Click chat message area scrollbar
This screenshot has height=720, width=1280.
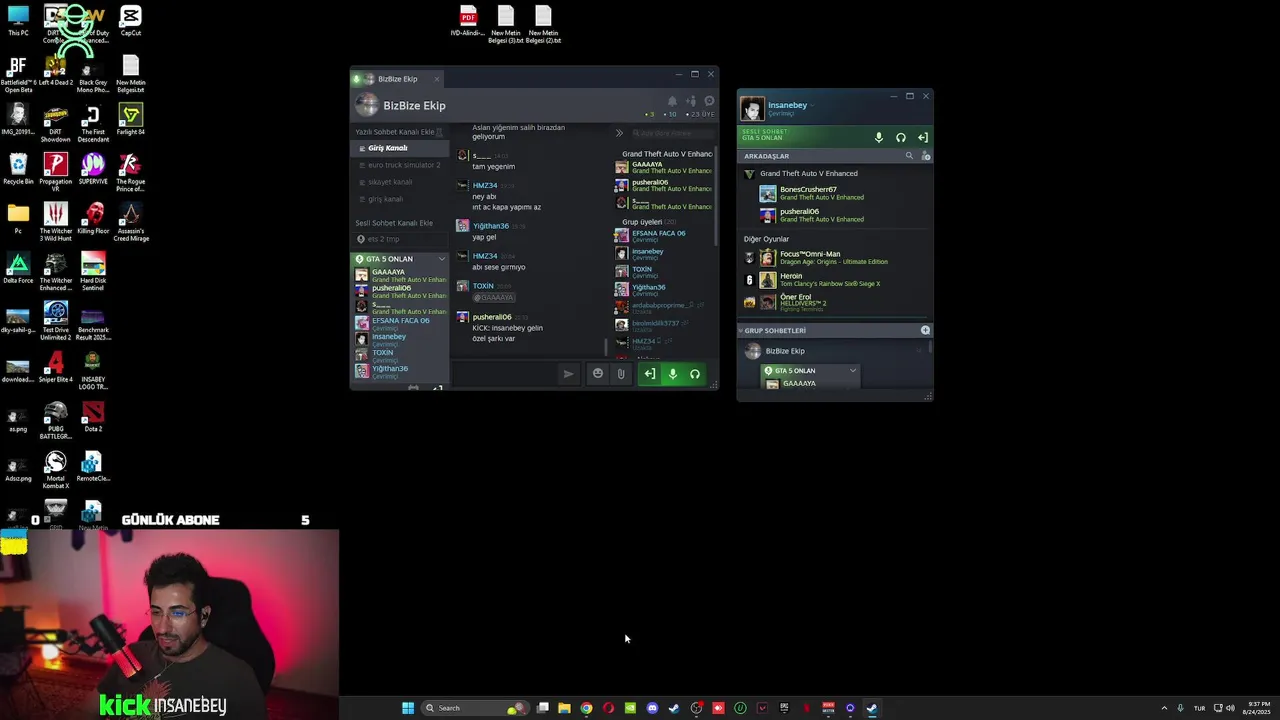click(x=607, y=346)
